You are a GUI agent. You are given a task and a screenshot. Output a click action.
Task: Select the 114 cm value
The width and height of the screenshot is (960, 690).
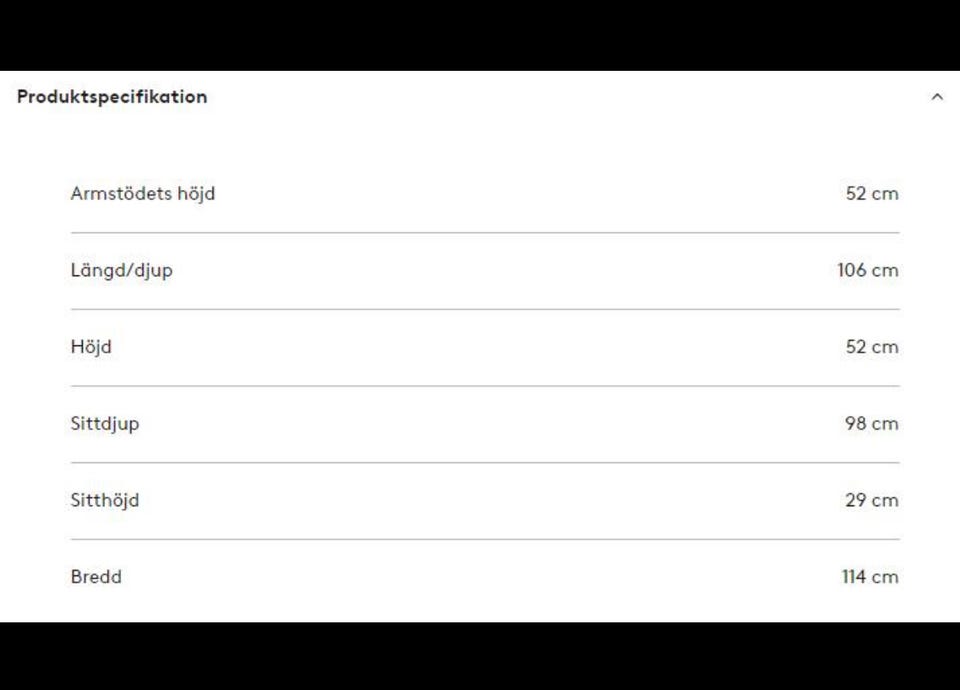(870, 577)
